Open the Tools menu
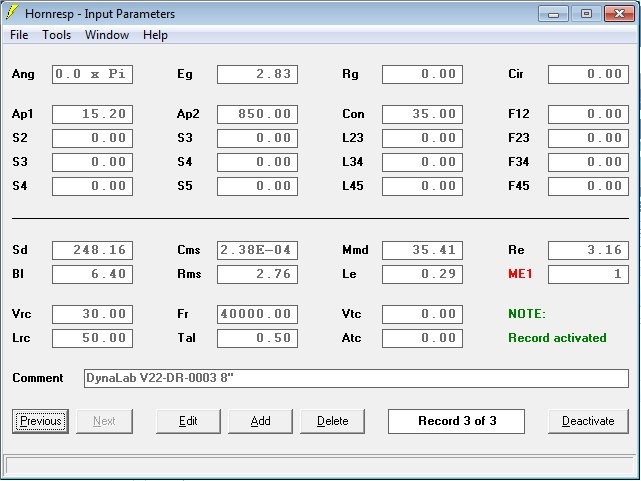This screenshot has height=481, width=641. [x=56, y=35]
